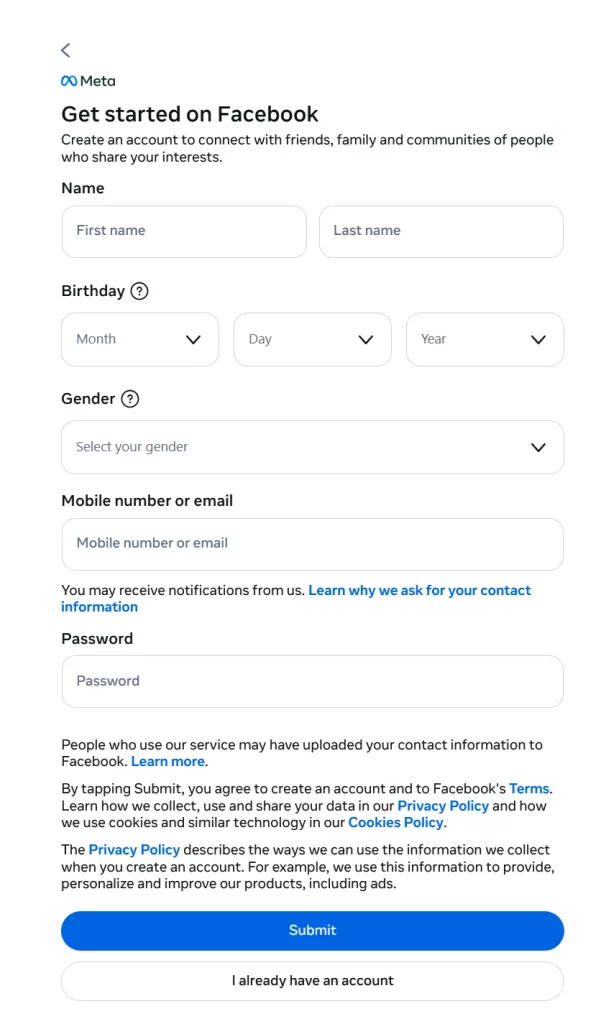Click the Privacy Policy link in last paragraph
This screenshot has width=614, height=1024.
click(134, 849)
